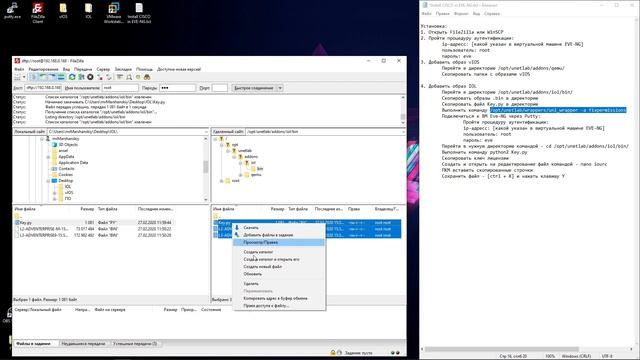Select the IOL folder in local tree
This screenshot has height=360, width=640.
(x=68, y=187)
